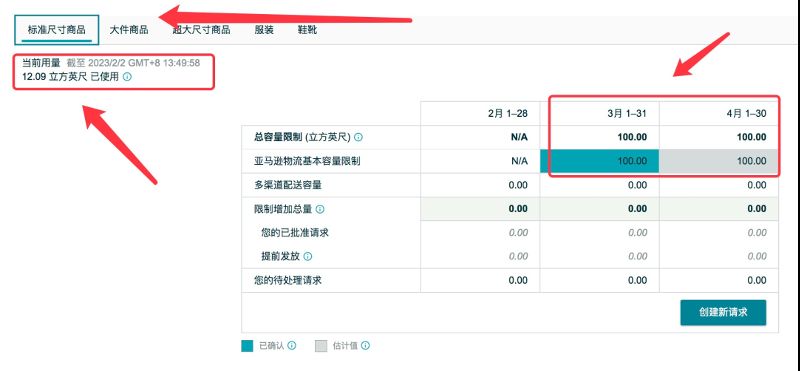Click the 创建新请求 button
Screen dimensions: 800x371
723,312
